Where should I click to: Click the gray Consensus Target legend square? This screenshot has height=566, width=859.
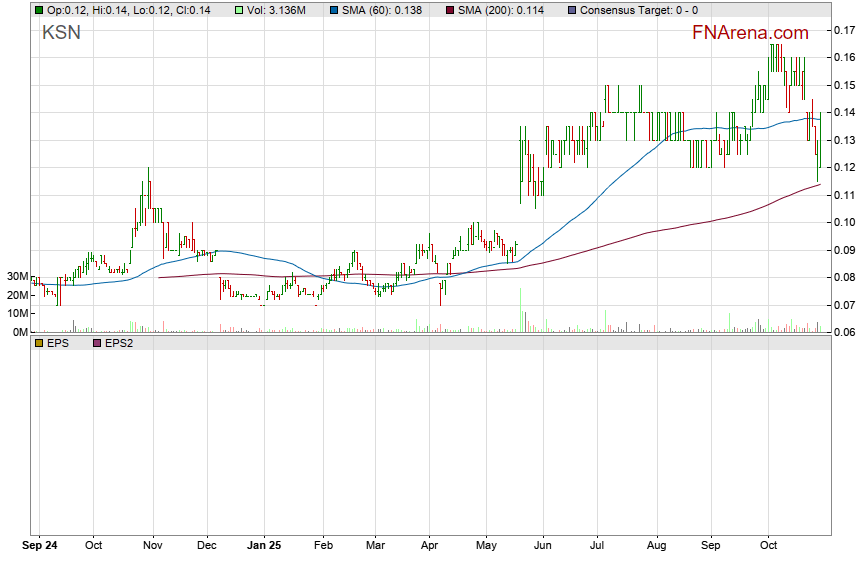(571, 10)
